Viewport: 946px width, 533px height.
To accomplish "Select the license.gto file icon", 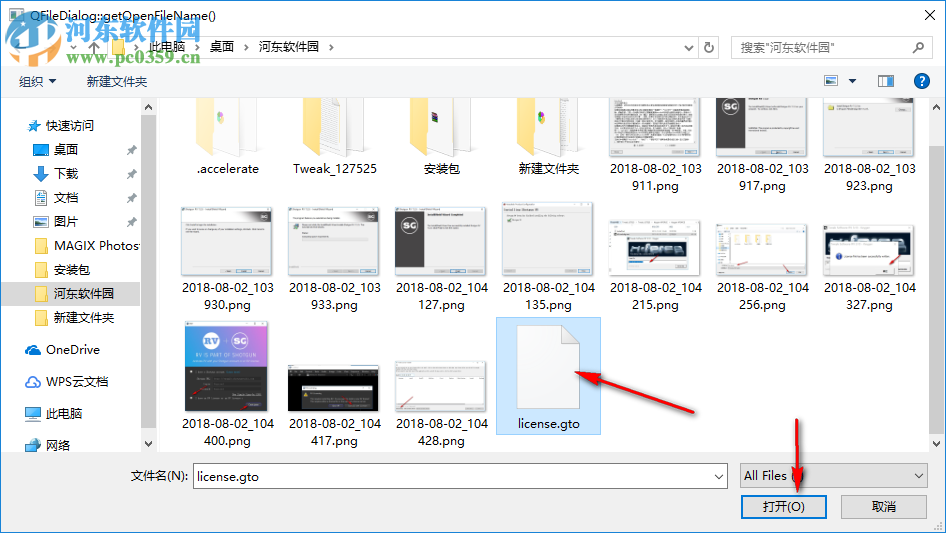I will [548, 367].
